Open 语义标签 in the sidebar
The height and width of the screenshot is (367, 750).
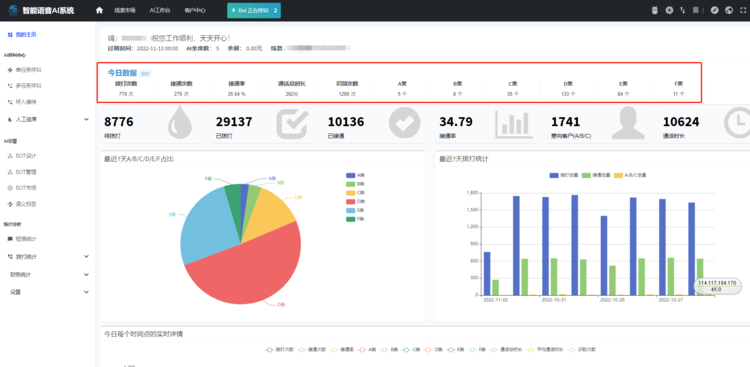tap(22, 204)
